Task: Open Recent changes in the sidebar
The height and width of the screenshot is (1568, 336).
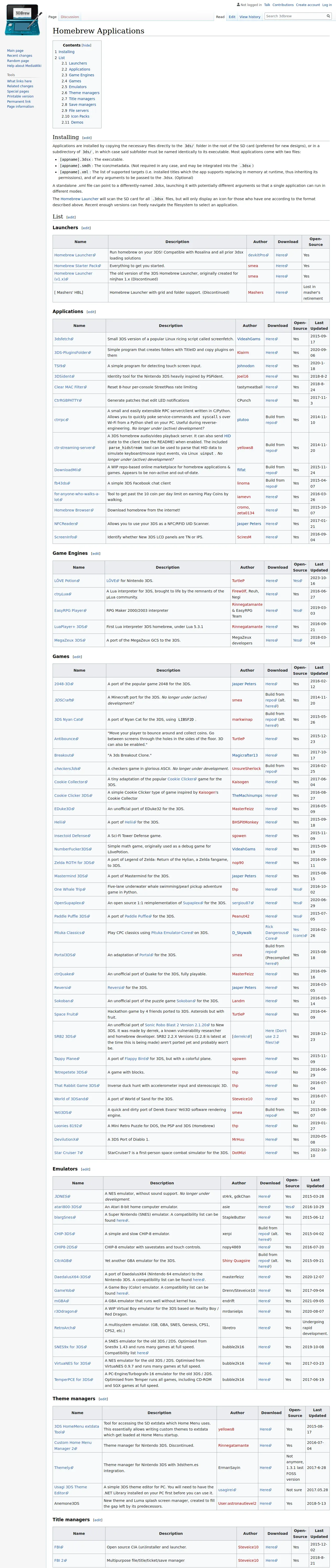Action: (x=20, y=56)
